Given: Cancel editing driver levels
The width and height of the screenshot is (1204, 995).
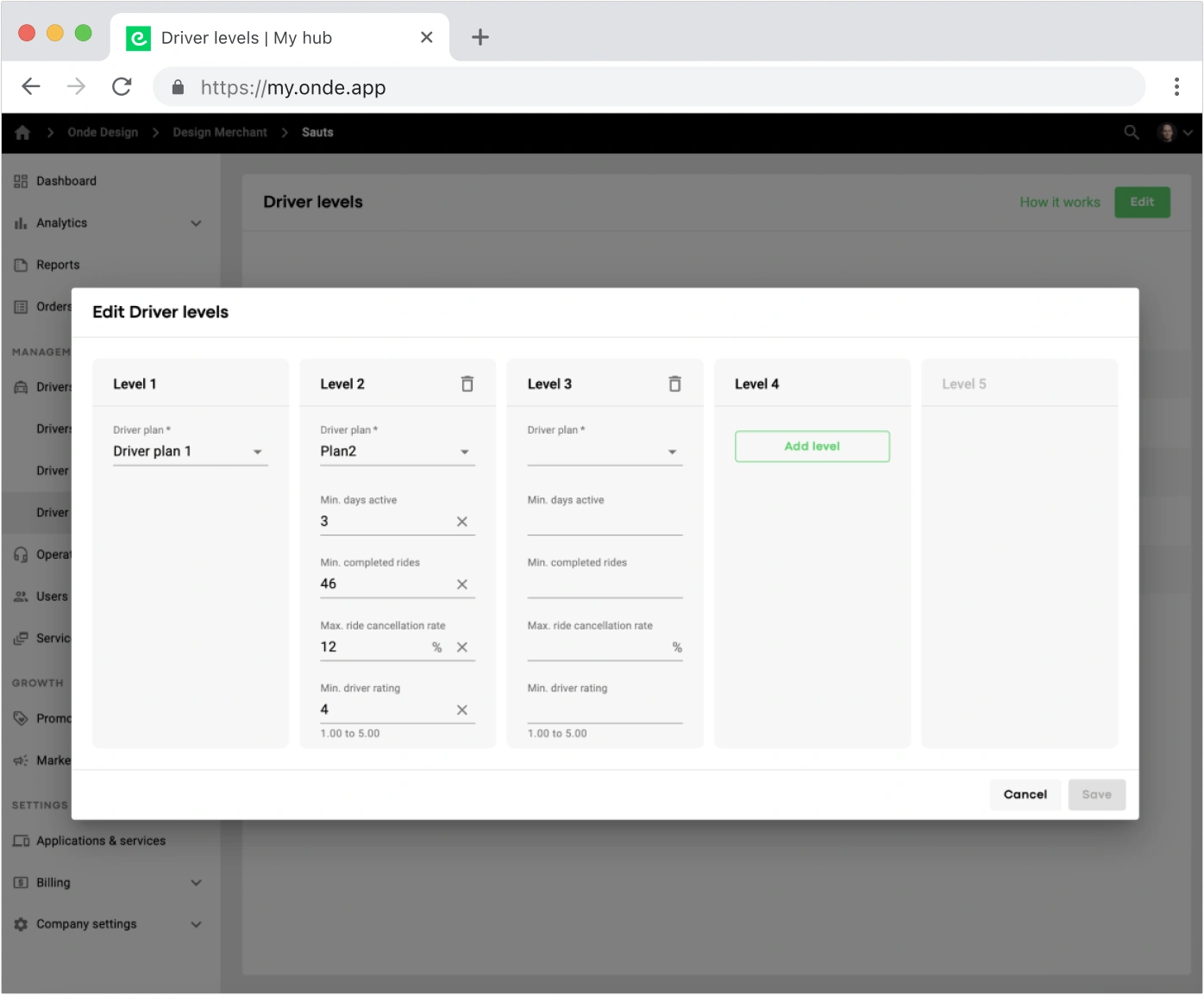Looking at the screenshot, I should [x=1025, y=795].
